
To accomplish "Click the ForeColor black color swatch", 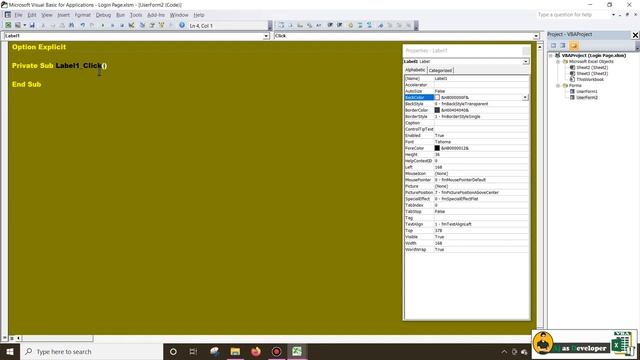I will 437,148.
